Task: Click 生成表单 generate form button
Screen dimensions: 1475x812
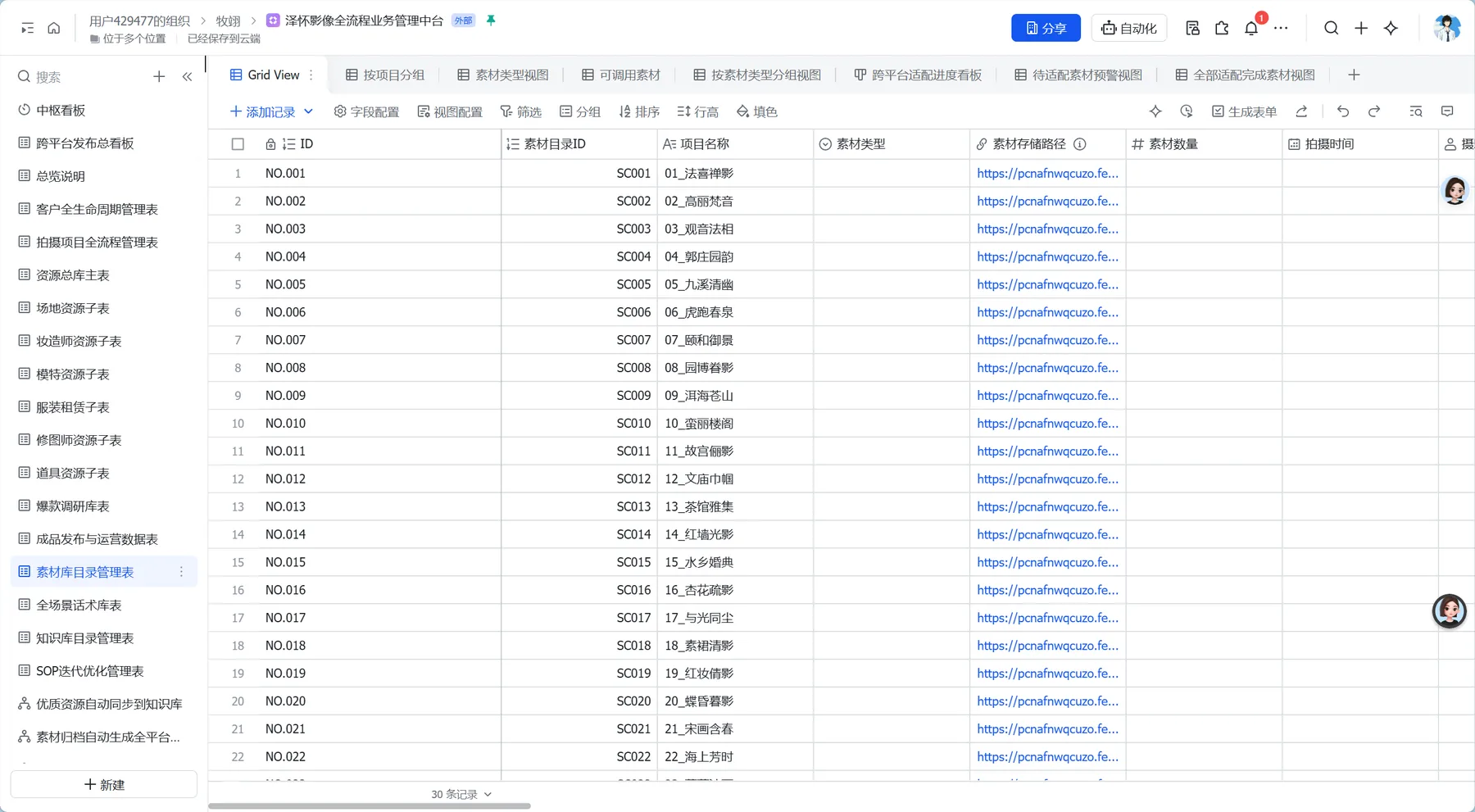Action: point(1244,111)
